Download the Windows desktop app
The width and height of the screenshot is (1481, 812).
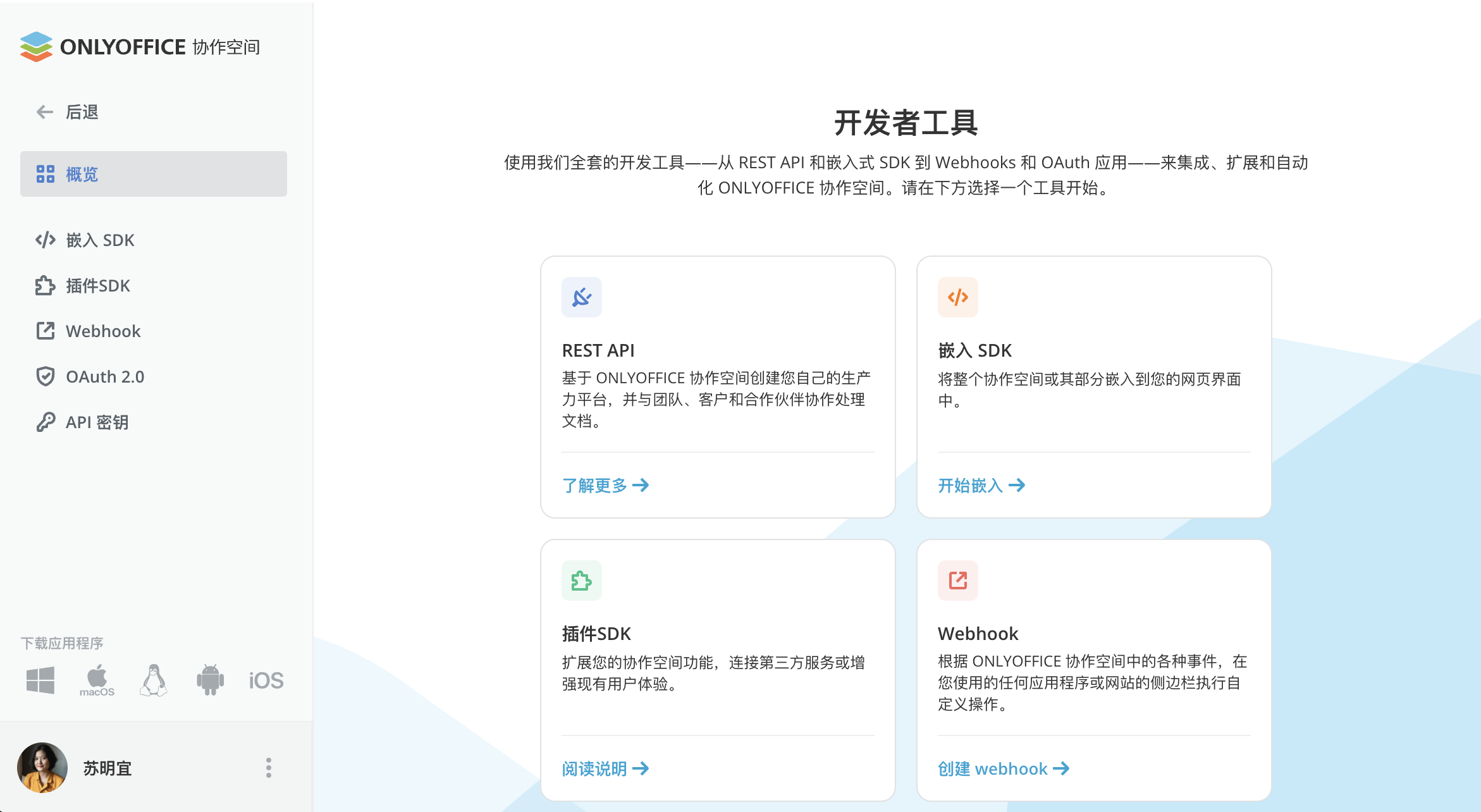click(40, 680)
